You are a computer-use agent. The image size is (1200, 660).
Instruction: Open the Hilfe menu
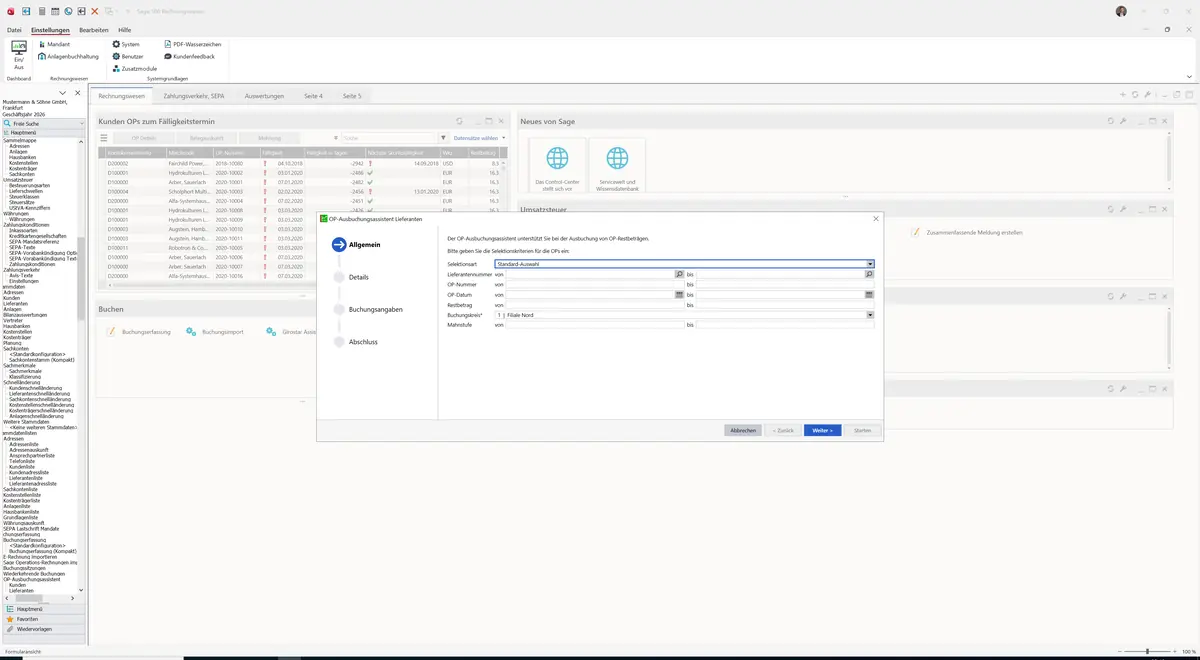pos(125,30)
